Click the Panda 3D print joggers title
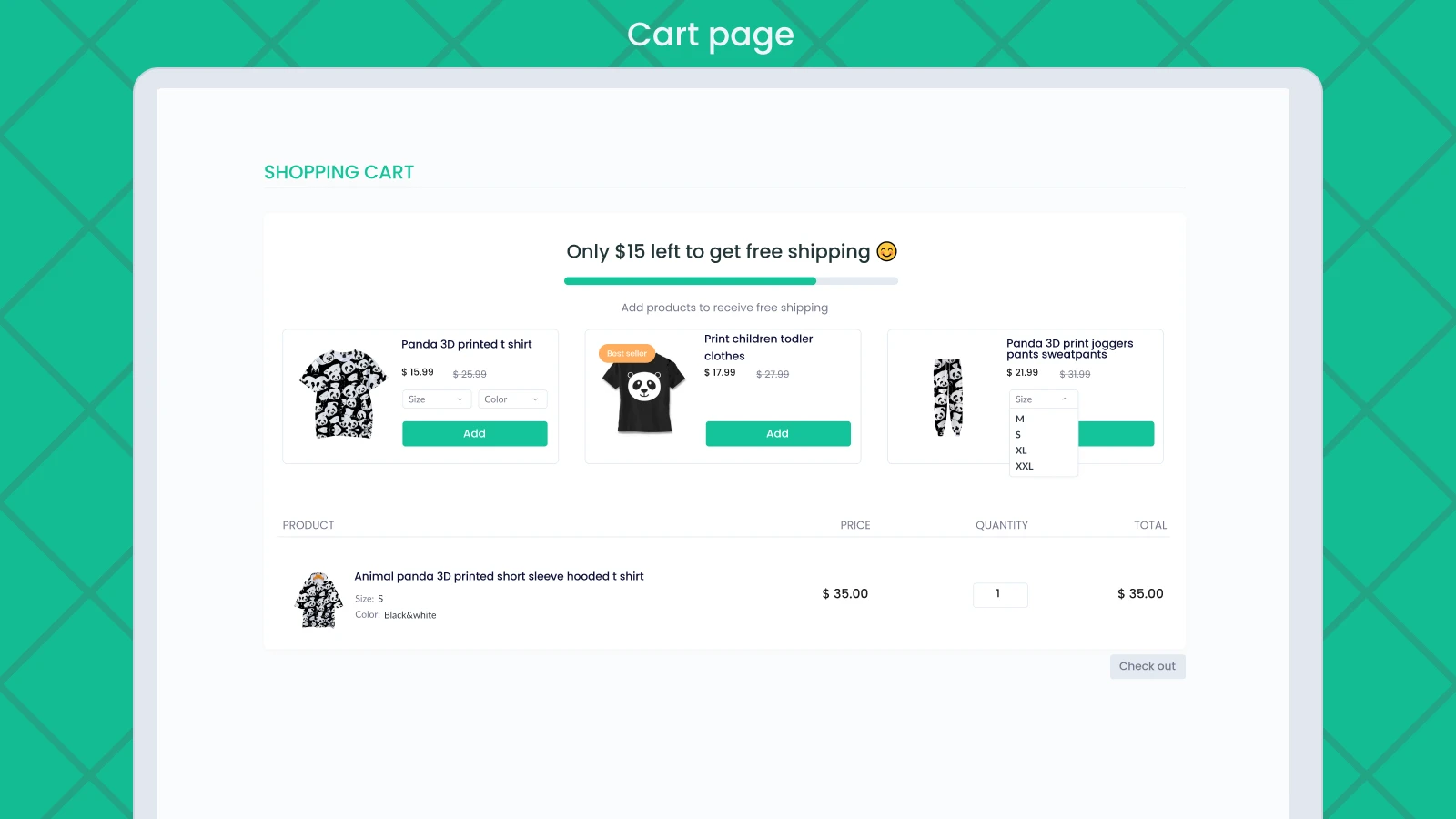This screenshot has width=1456, height=819. tap(1069, 349)
